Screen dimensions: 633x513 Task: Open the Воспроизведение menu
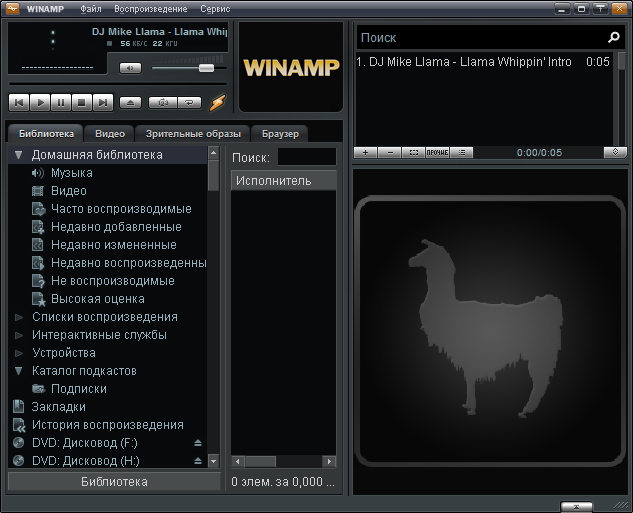(151, 8)
